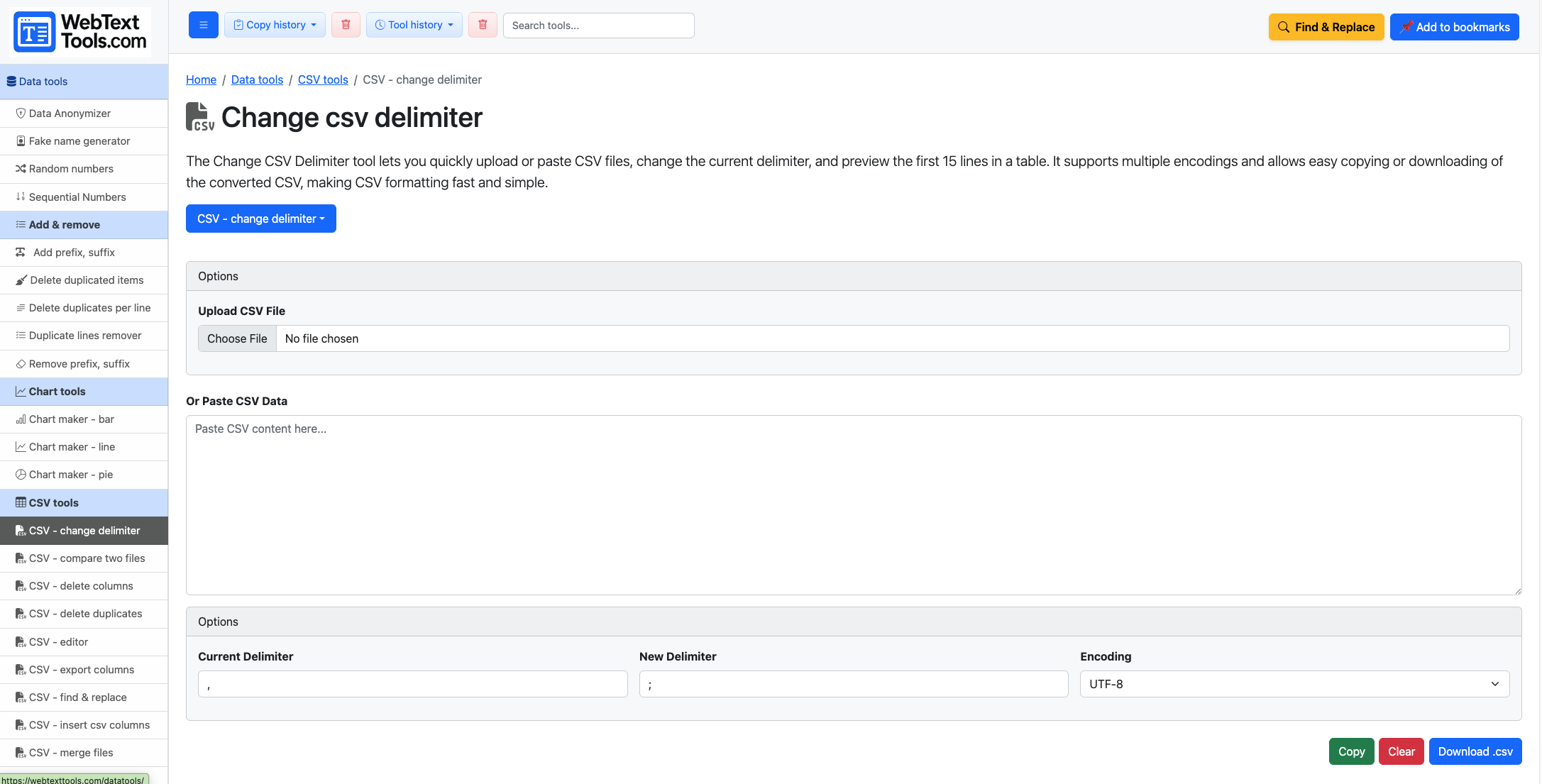Follow the Home breadcrumb link

[201, 79]
